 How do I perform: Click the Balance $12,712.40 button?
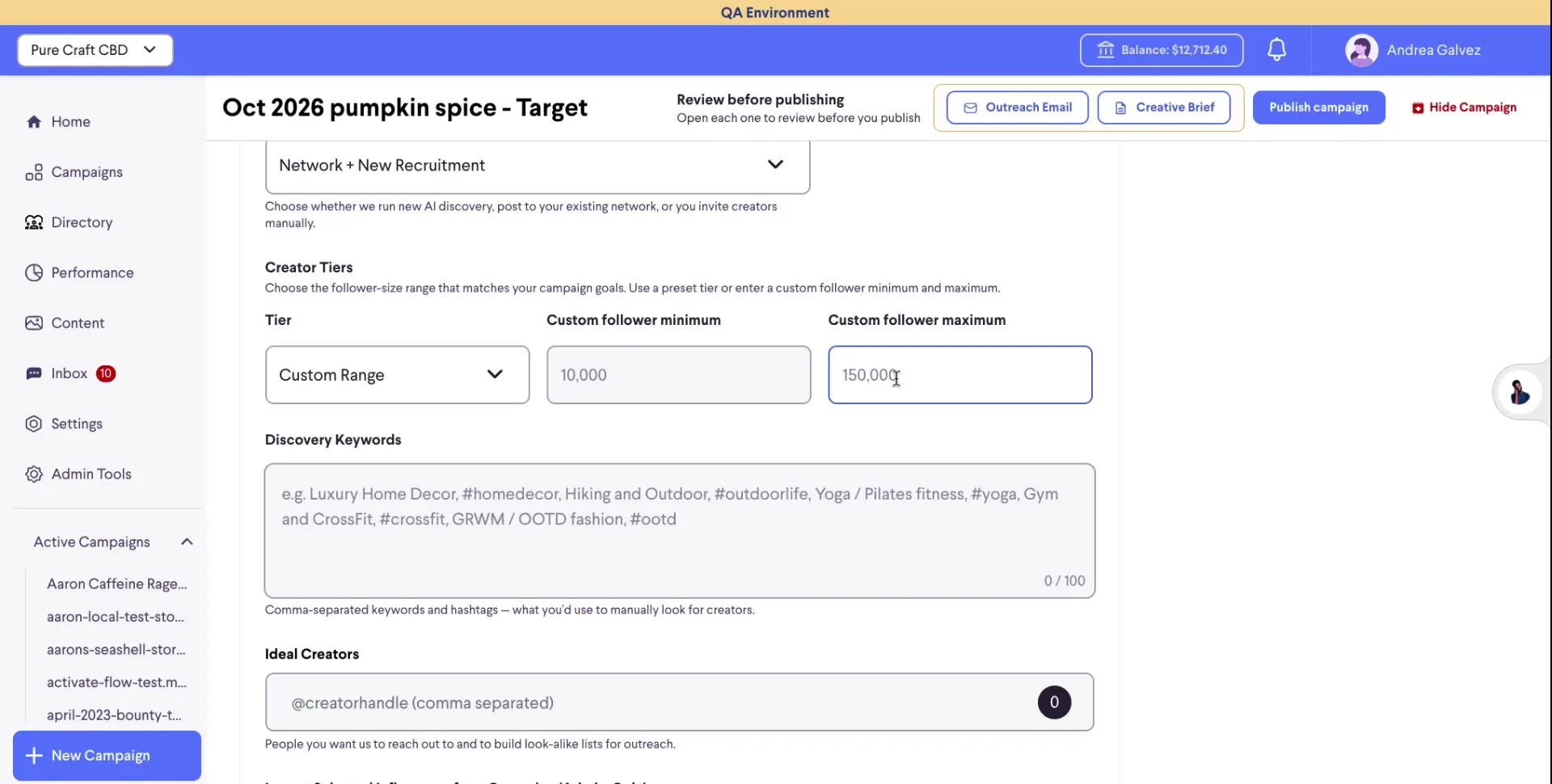(x=1161, y=50)
